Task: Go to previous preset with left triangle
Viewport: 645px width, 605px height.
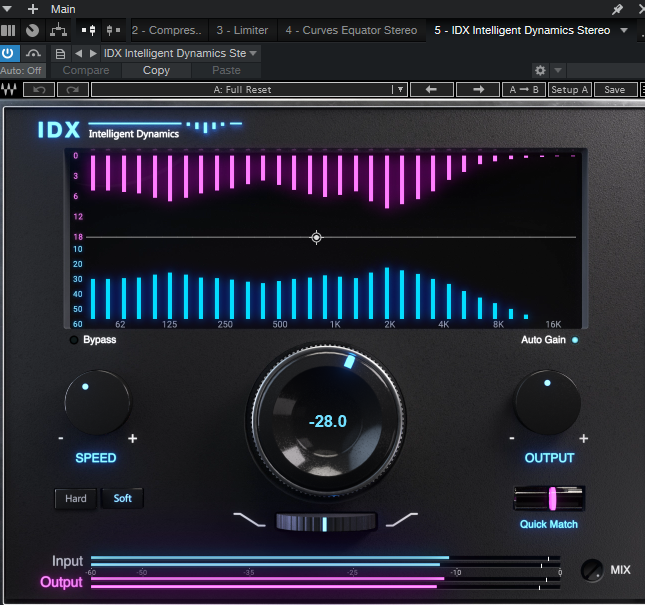Action: tap(79, 53)
